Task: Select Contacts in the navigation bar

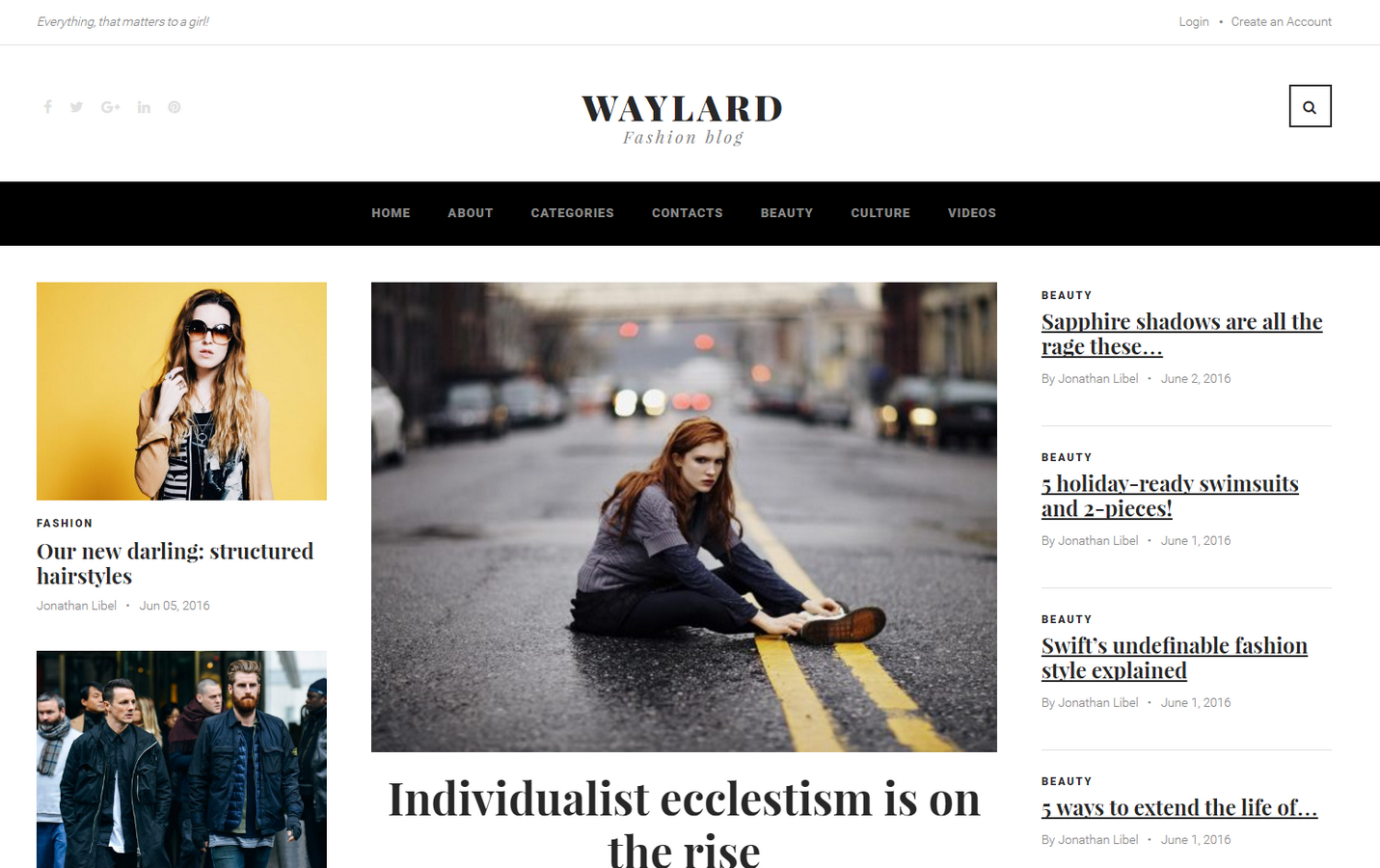Action: 687,213
